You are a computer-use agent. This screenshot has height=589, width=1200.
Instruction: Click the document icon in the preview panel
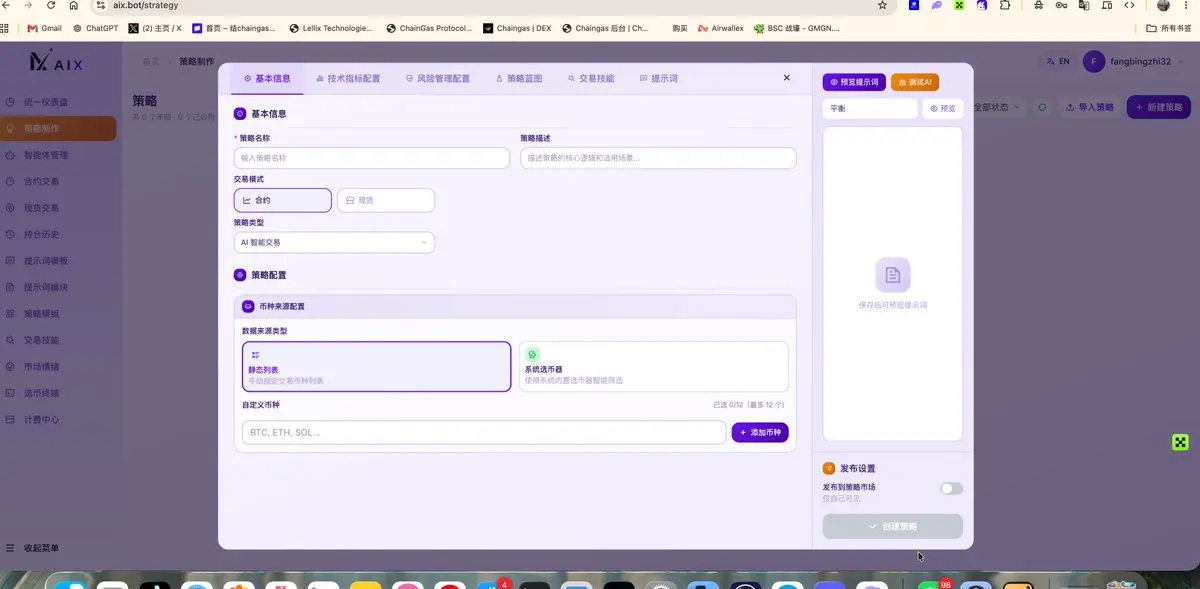(892, 275)
